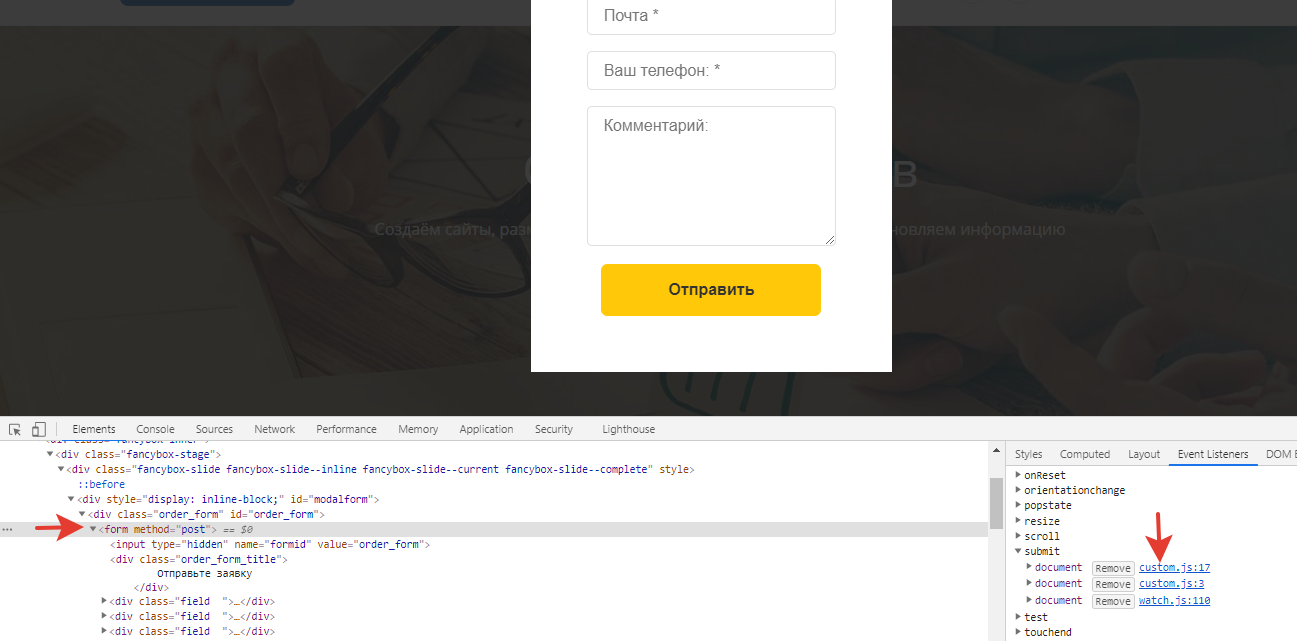This screenshot has height=641, width=1297.
Task: Switch to the Memory tab
Action: [418, 429]
